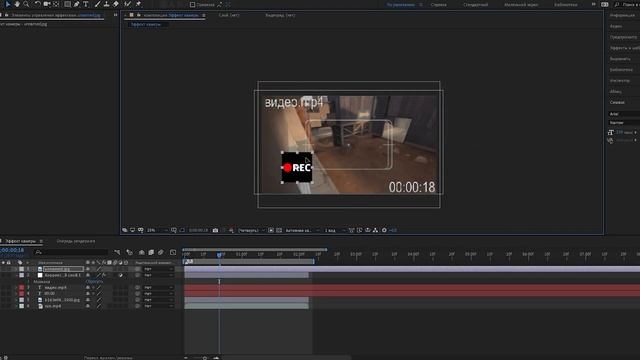Select the REC image in composition viewer

tap(297, 167)
